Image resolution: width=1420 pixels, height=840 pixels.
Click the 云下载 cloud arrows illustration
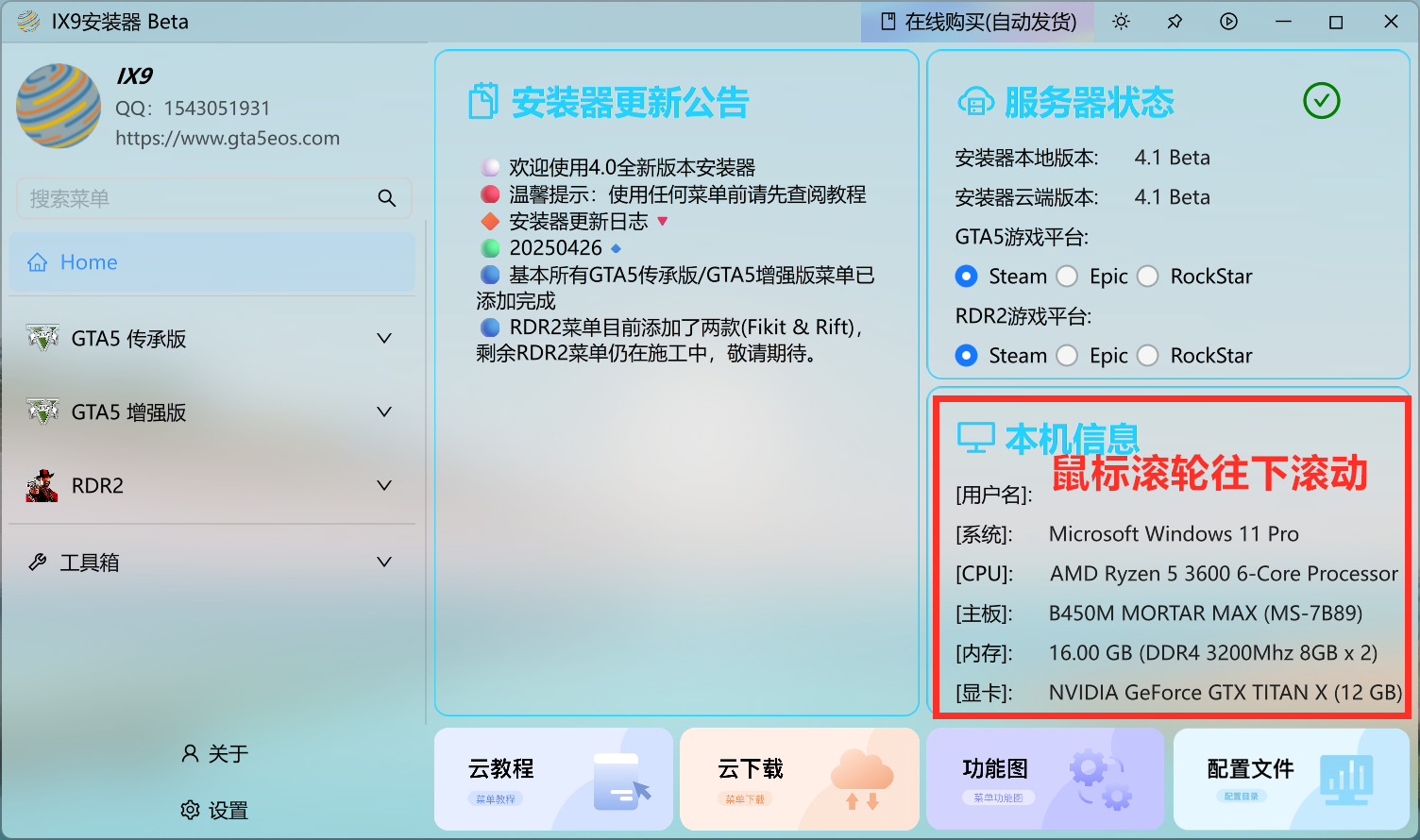point(862,780)
